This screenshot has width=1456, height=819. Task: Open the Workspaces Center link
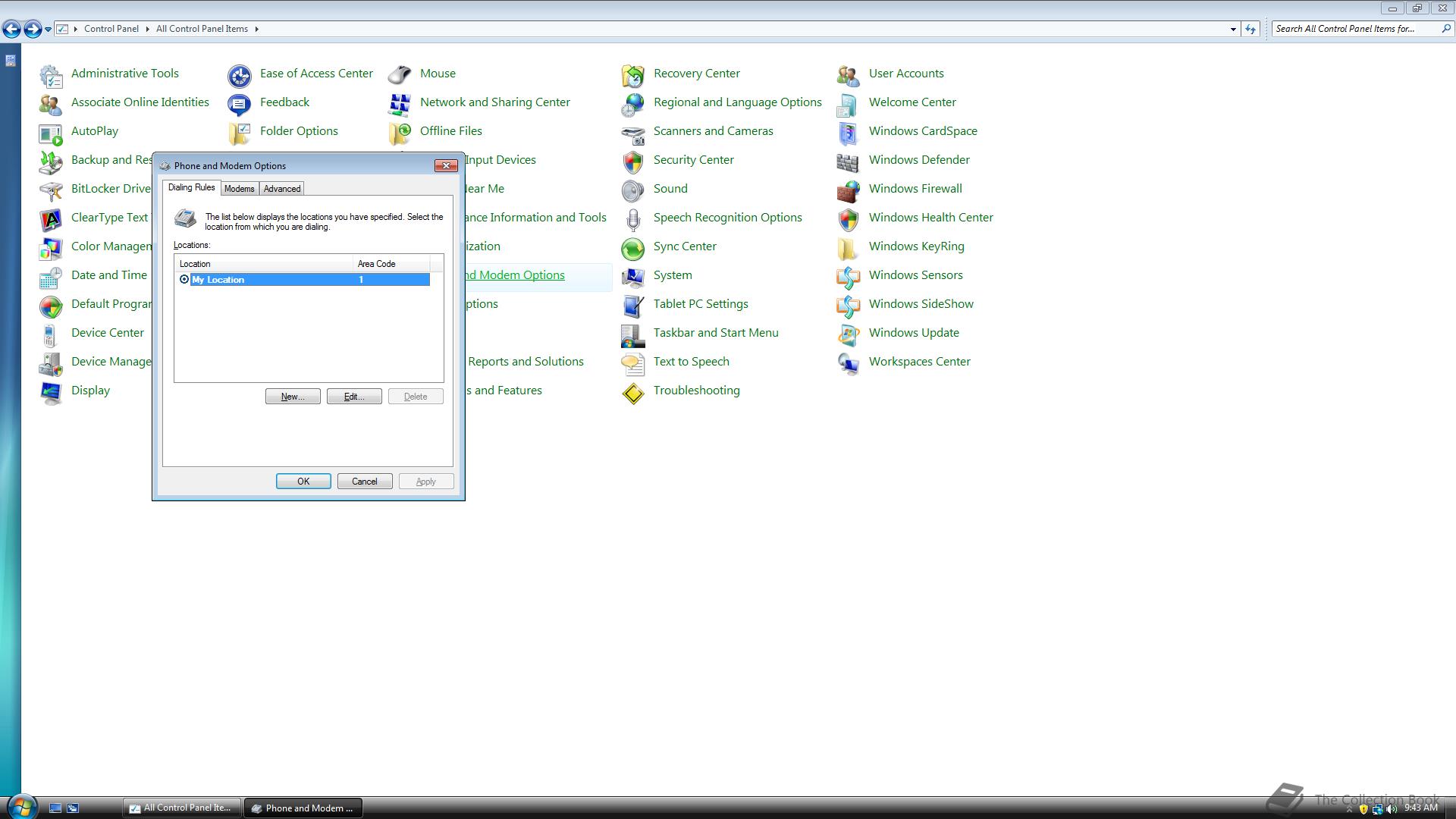(919, 362)
